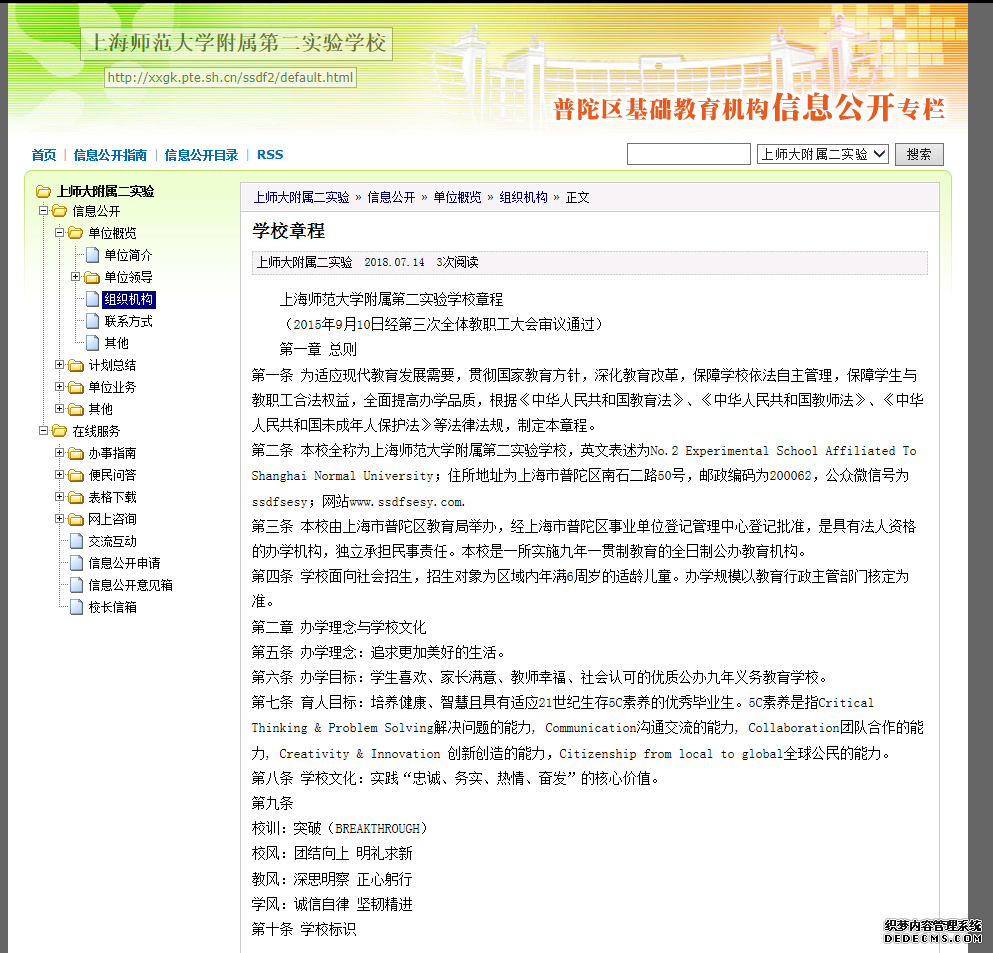This screenshot has height=953, width=993.
Task: Click the page icon beside 校长信箱
Action: [x=76, y=607]
